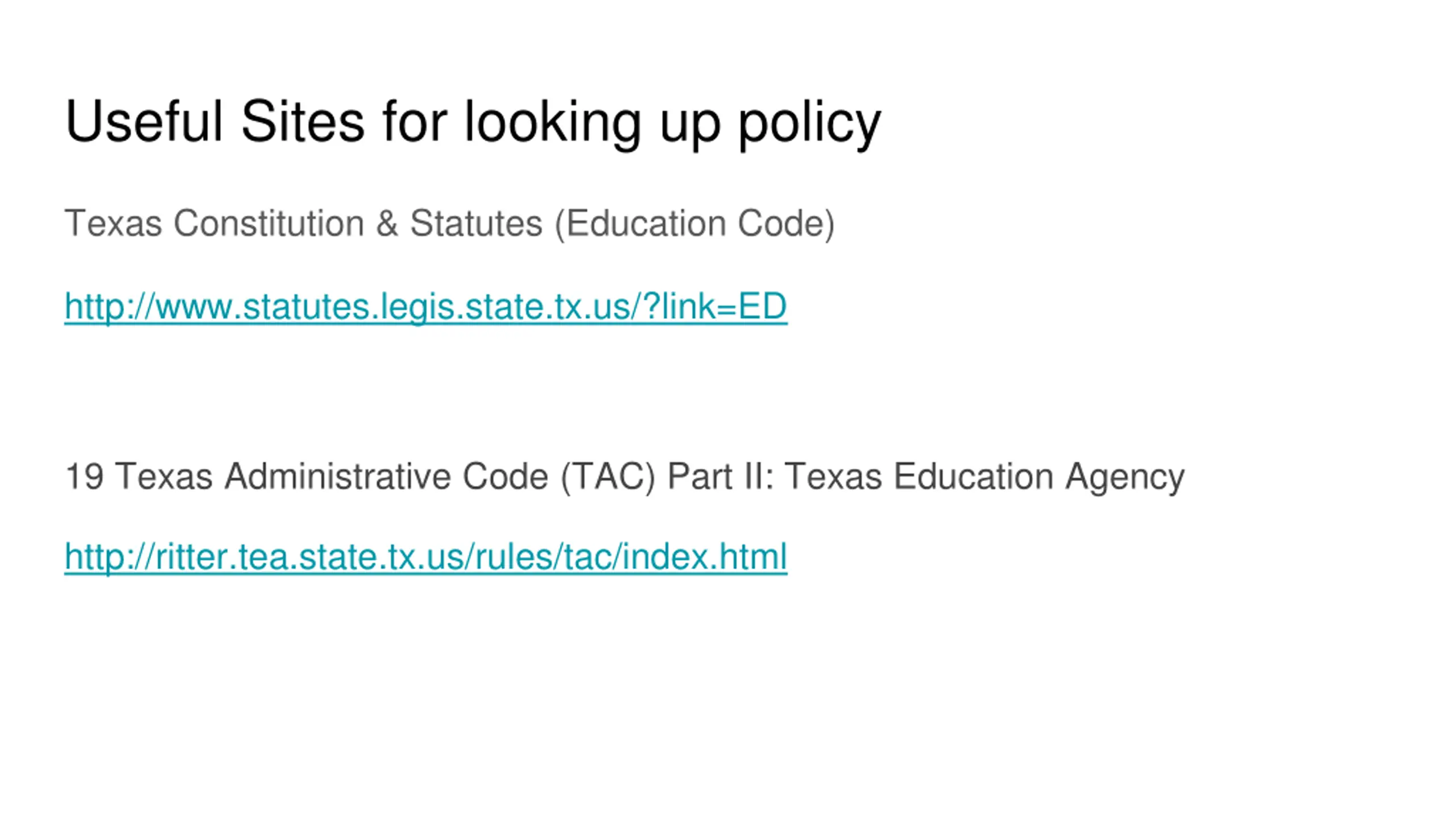Click the ampersand in 'Constitution & Statutes'

click(x=387, y=224)
